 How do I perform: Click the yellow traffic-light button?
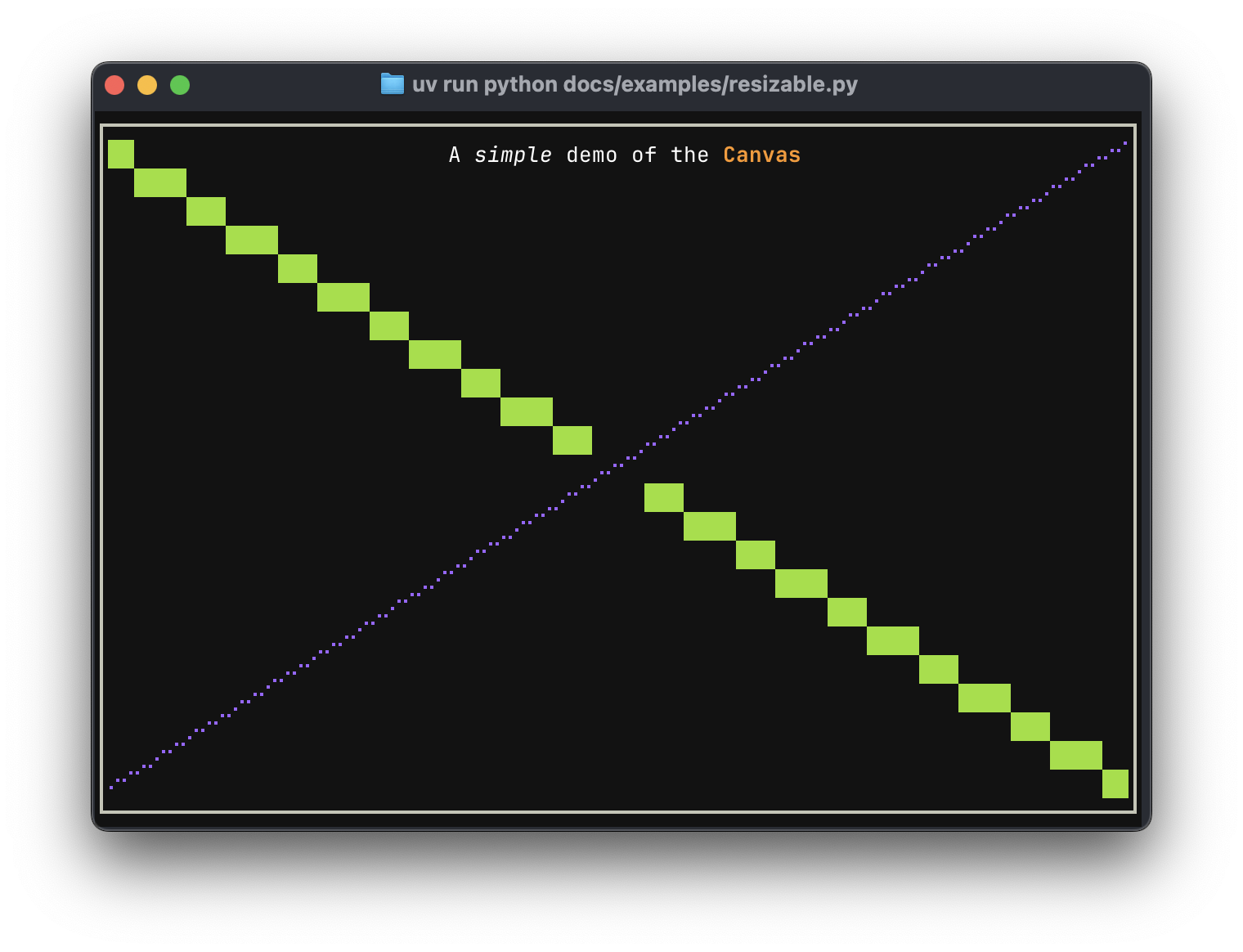click(x=147, y=84)
